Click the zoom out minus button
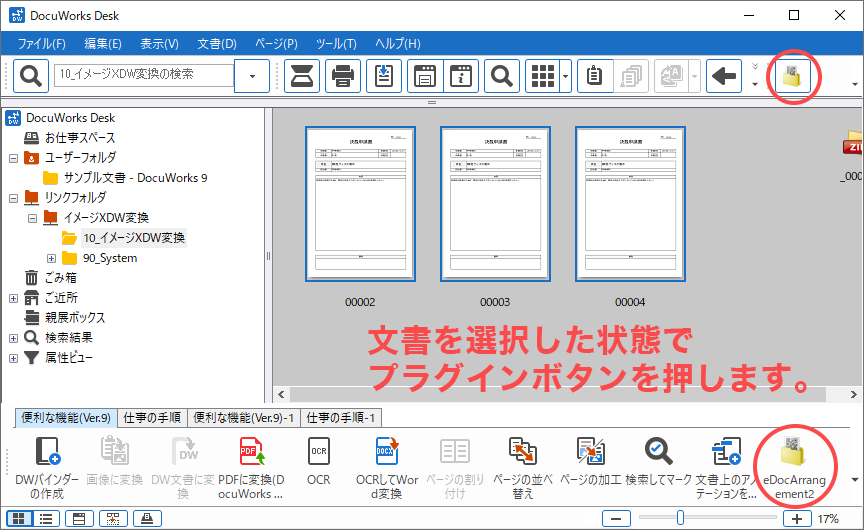This screenshot has width=864, height=530. click(617, 518)
